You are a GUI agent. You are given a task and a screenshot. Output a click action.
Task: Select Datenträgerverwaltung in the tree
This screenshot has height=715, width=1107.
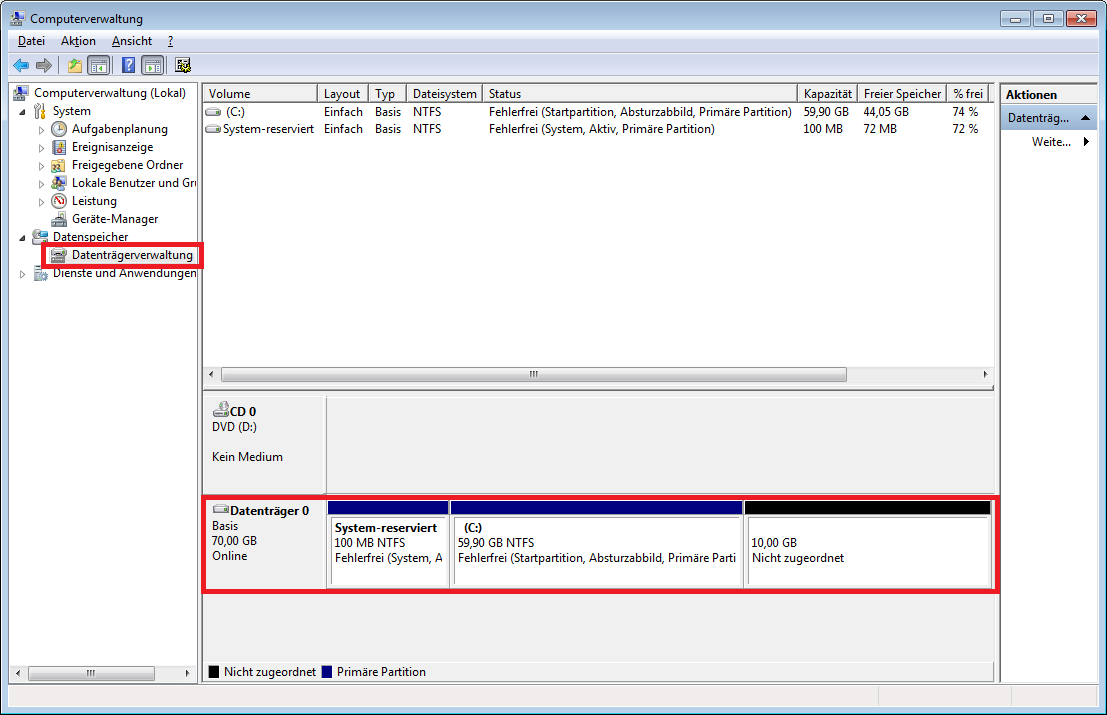coord(131,255)
